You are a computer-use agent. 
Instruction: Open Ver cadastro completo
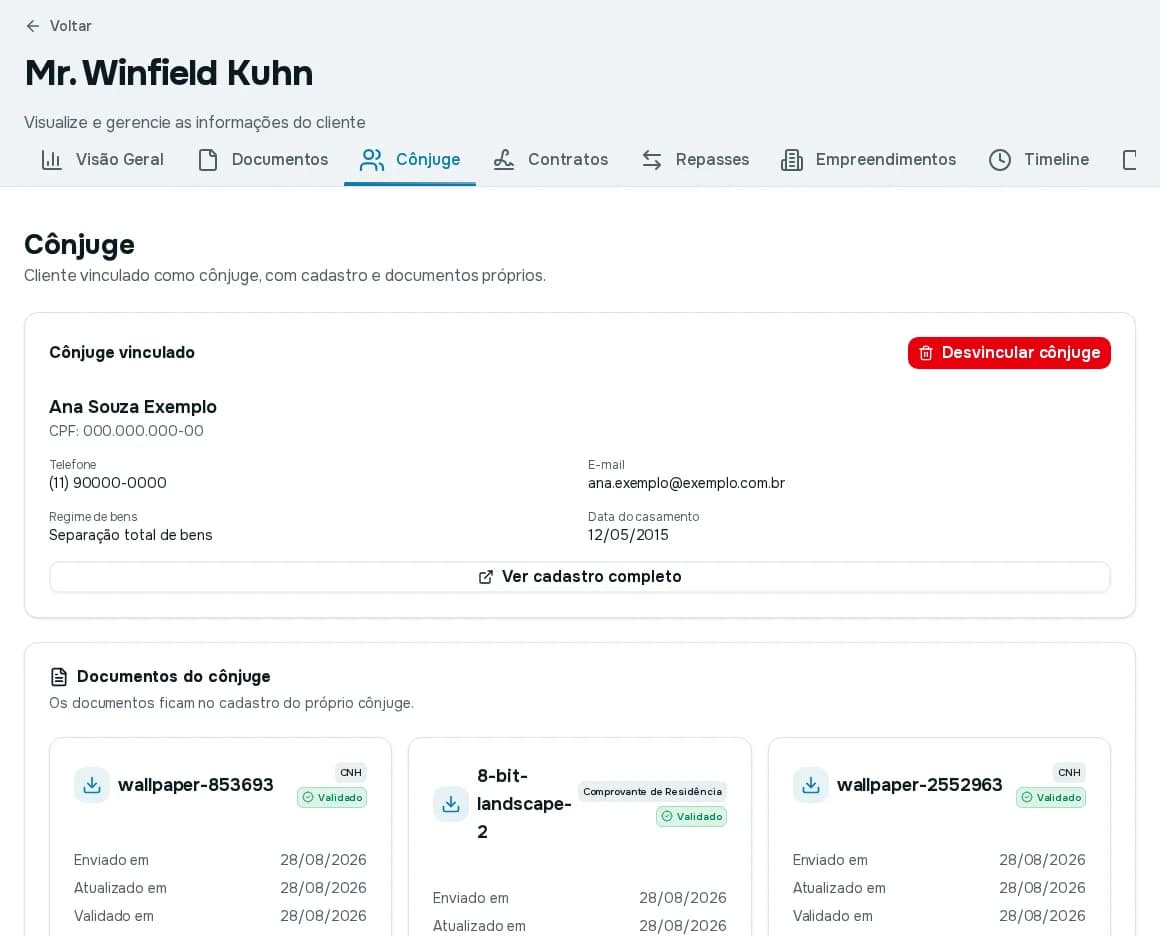[x=580, y=577]
